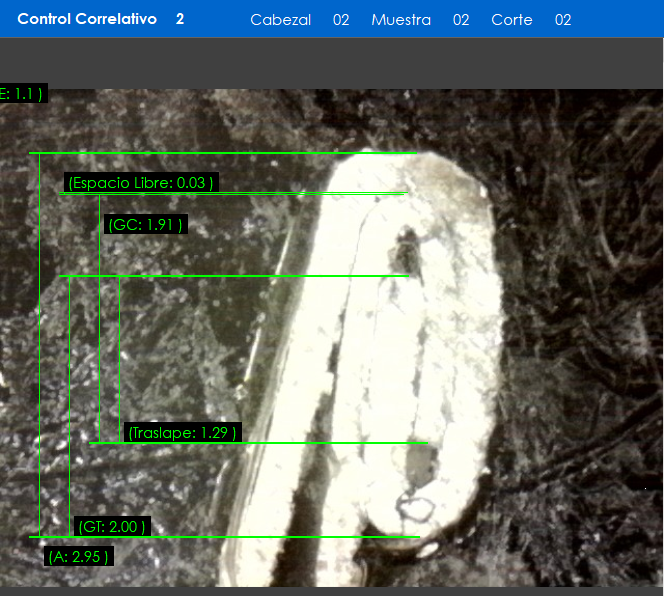Select the A 2.95 measurement label
664x596 pixels.
(x=78, y=557)
